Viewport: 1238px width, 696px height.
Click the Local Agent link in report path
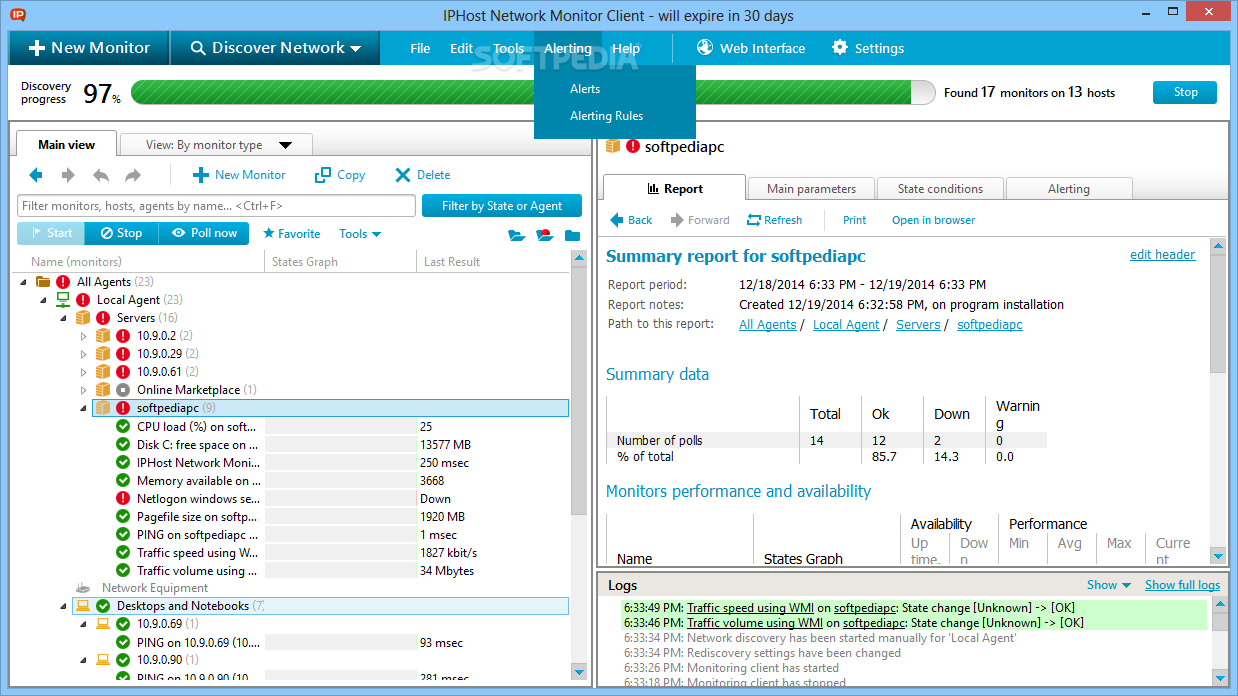coord(846,325)
